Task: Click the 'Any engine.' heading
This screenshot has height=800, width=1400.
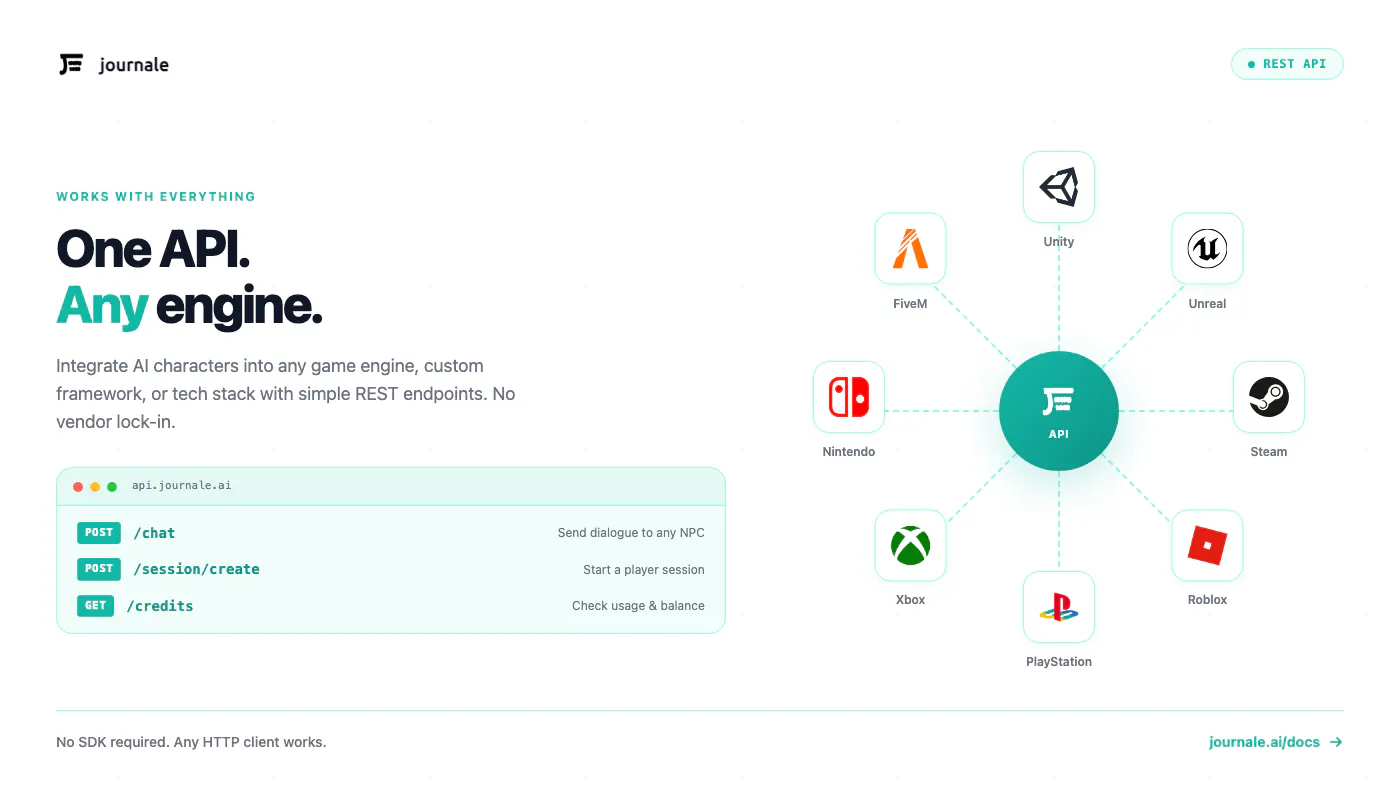Action: [x=190, y=307]
